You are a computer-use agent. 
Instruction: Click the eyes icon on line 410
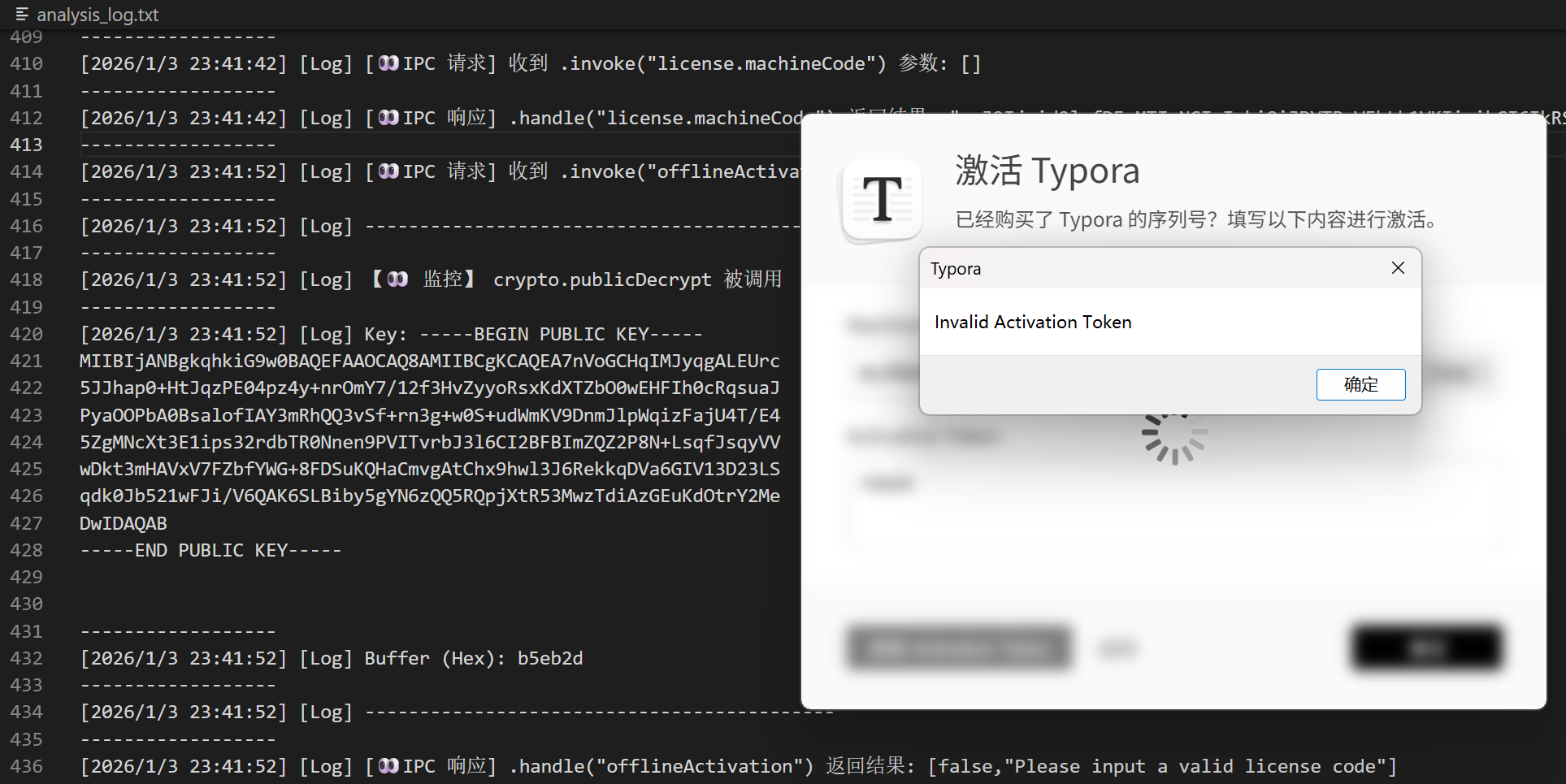tap(389, 63)
